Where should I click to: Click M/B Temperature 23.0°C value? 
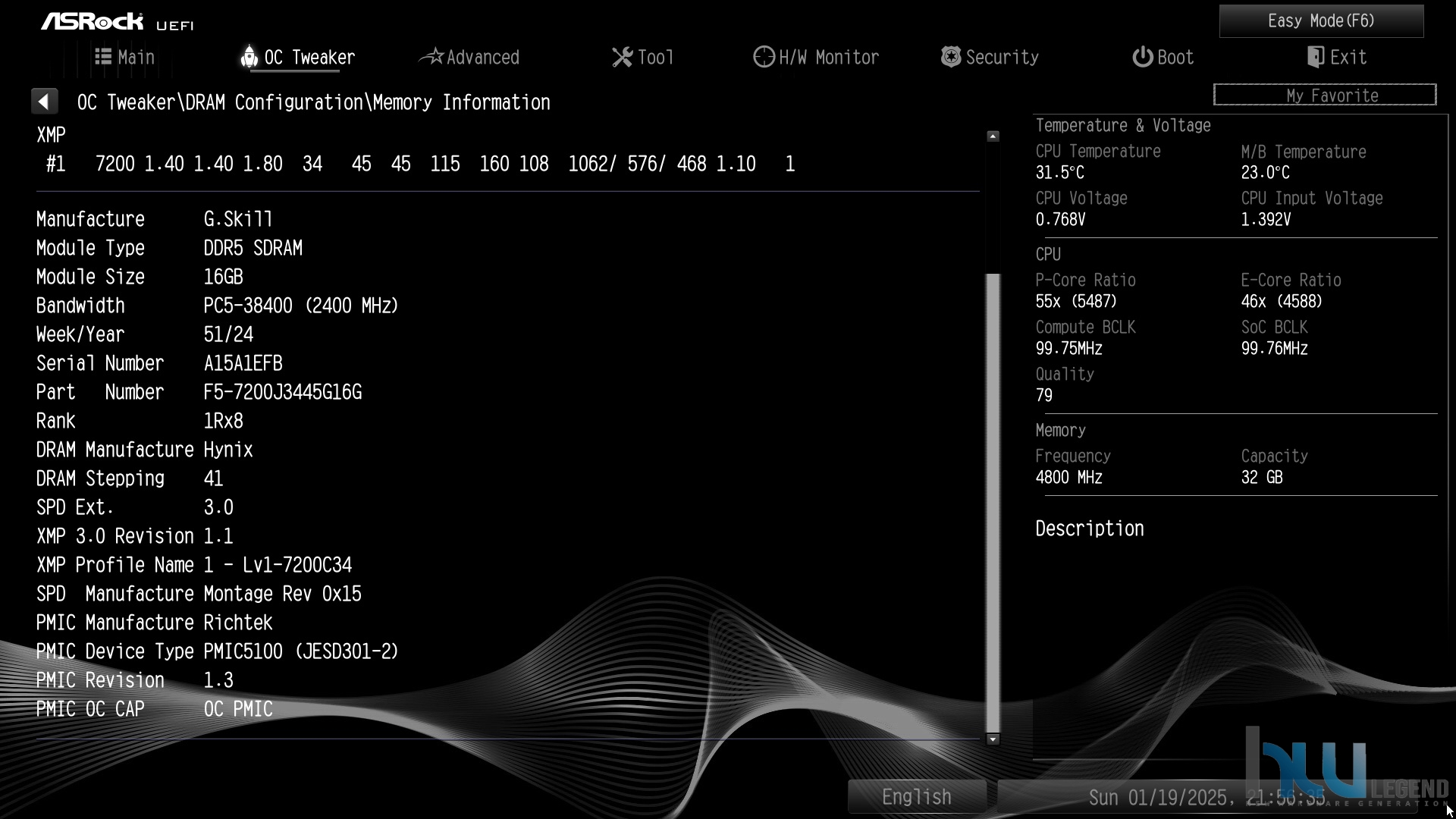pos(1266,172)
